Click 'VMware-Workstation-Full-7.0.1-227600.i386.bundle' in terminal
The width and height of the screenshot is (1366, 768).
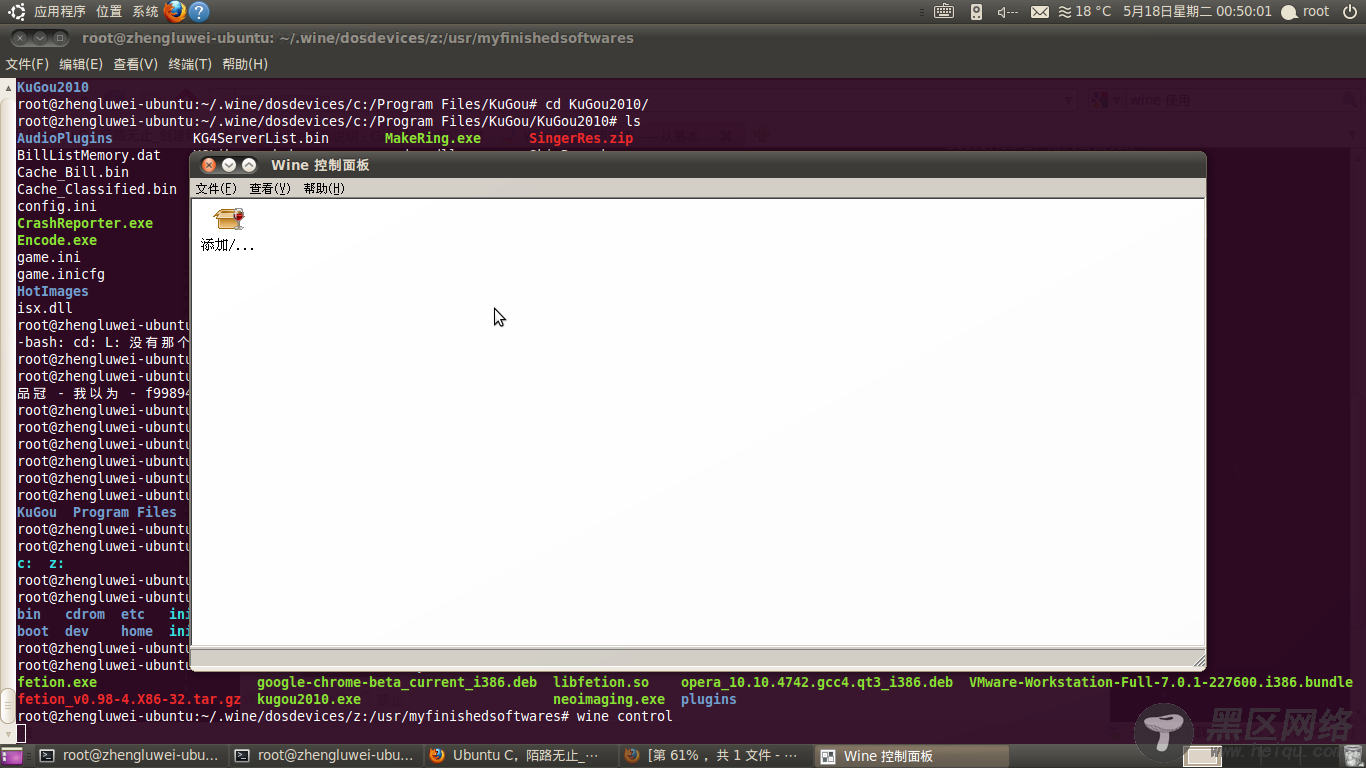click(x=1161, y=682)
